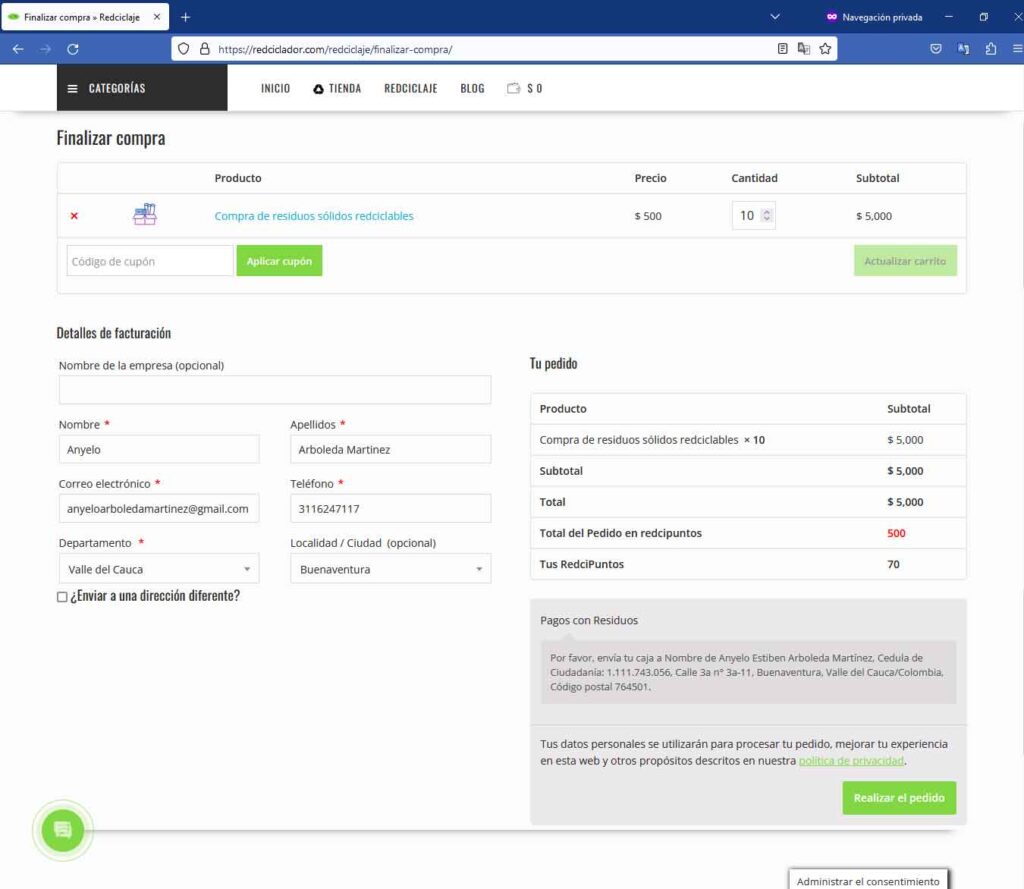Screen dimensions: 1024x889
Task: Open reader view icon in address bar
Action: 783,48
